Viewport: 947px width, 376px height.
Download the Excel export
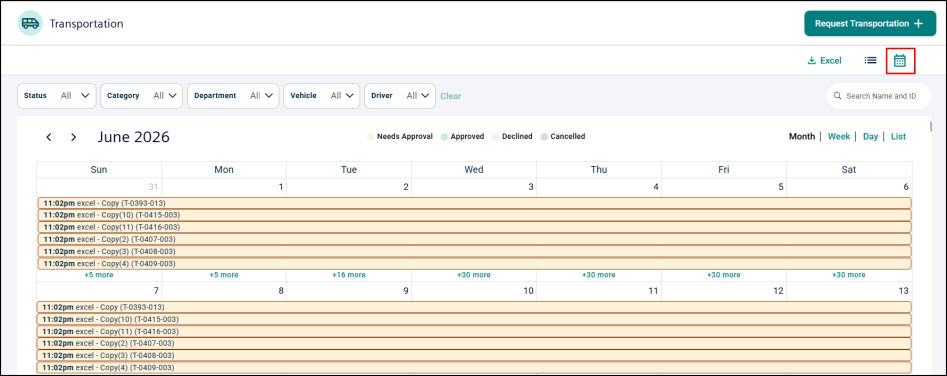point(824,60)
